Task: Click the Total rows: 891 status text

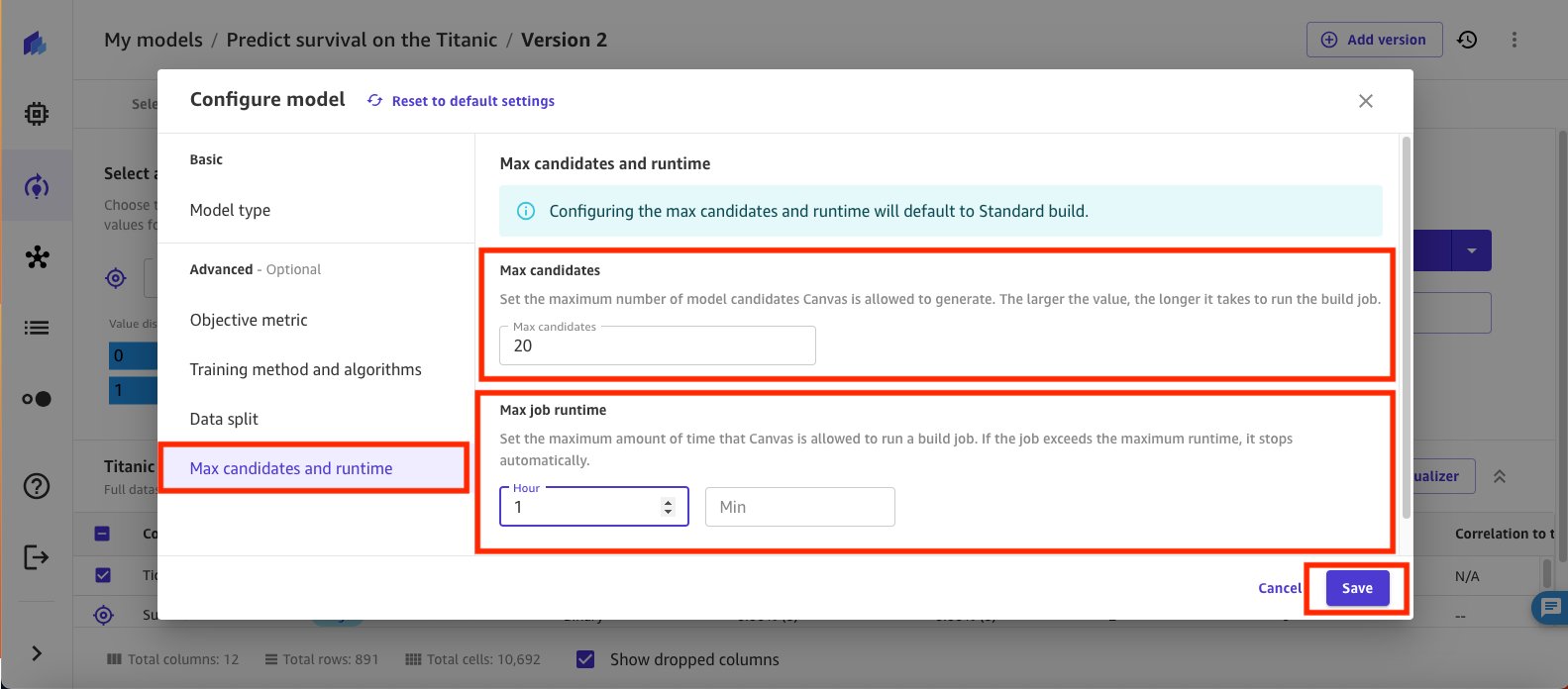Action: (323, 659)
